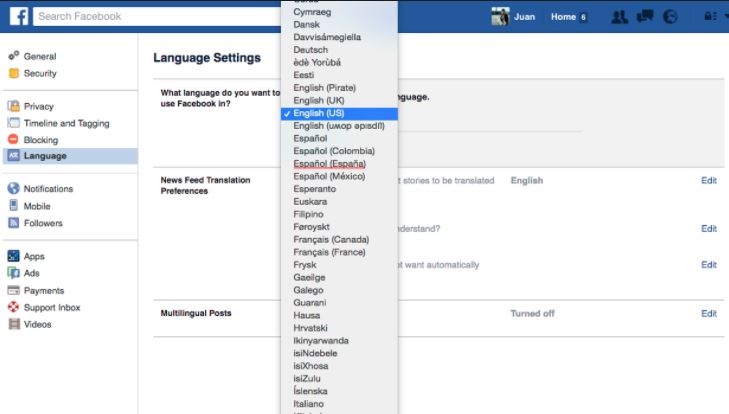Click the Followers feed icon
The image size is (729, 414).
point(13,223)
